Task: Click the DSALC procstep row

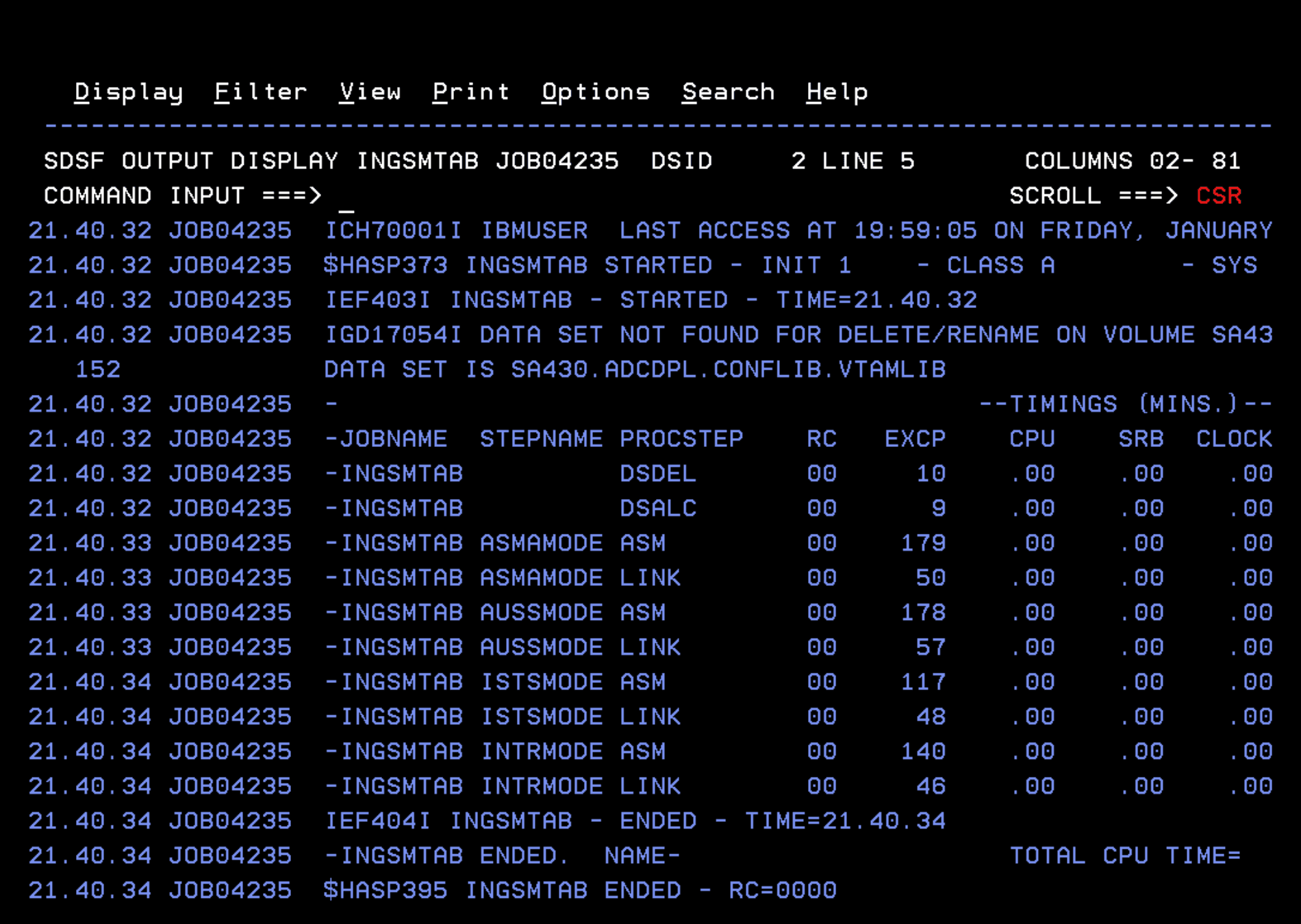Action: tap(657, 509)
